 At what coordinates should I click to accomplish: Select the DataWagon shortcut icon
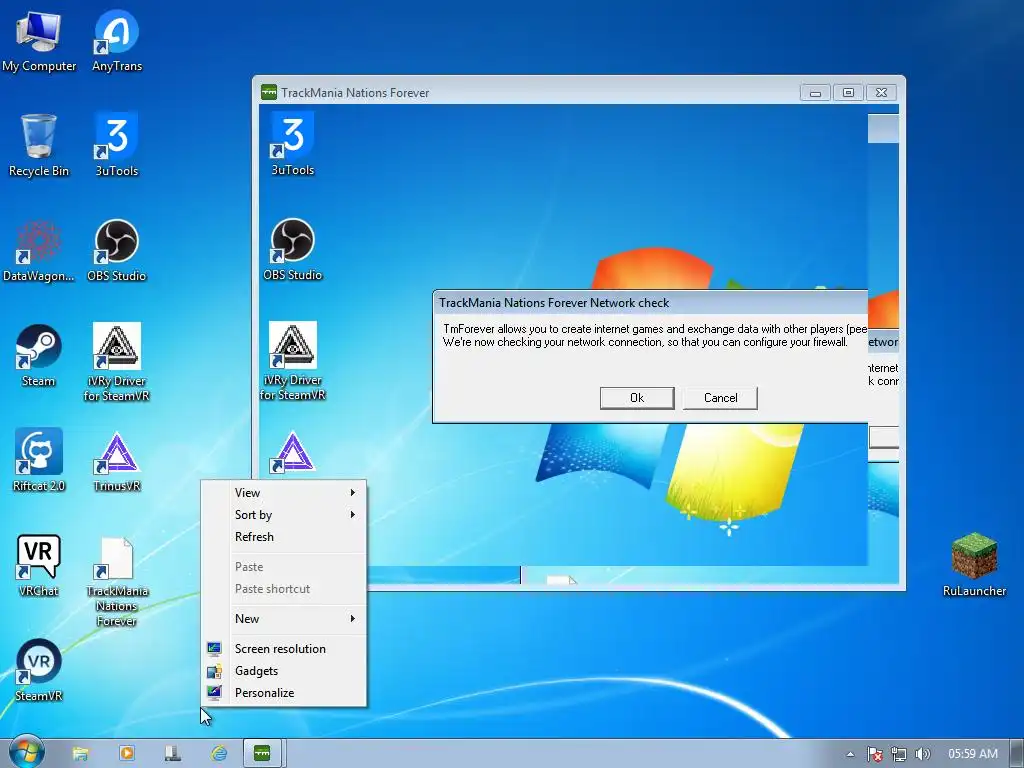coord(39,251)
